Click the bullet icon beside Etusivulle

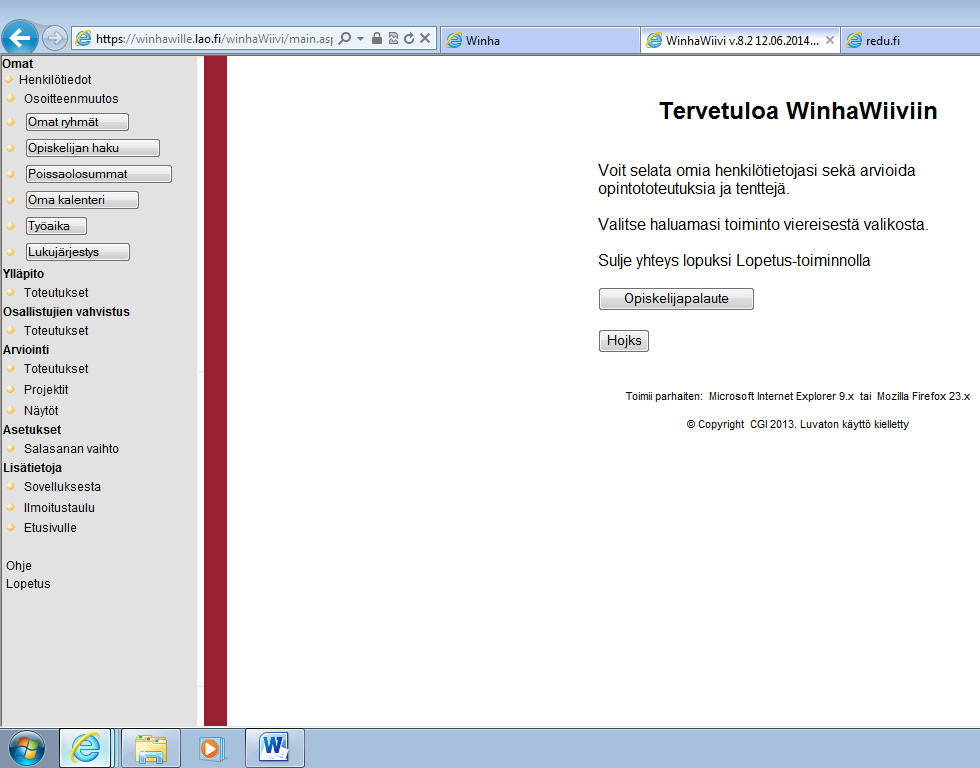coord(11,527)
